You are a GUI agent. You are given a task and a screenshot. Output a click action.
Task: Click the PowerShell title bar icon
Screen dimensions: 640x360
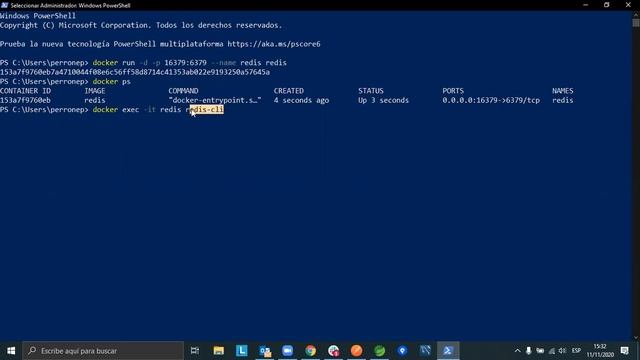pos(4,5)
